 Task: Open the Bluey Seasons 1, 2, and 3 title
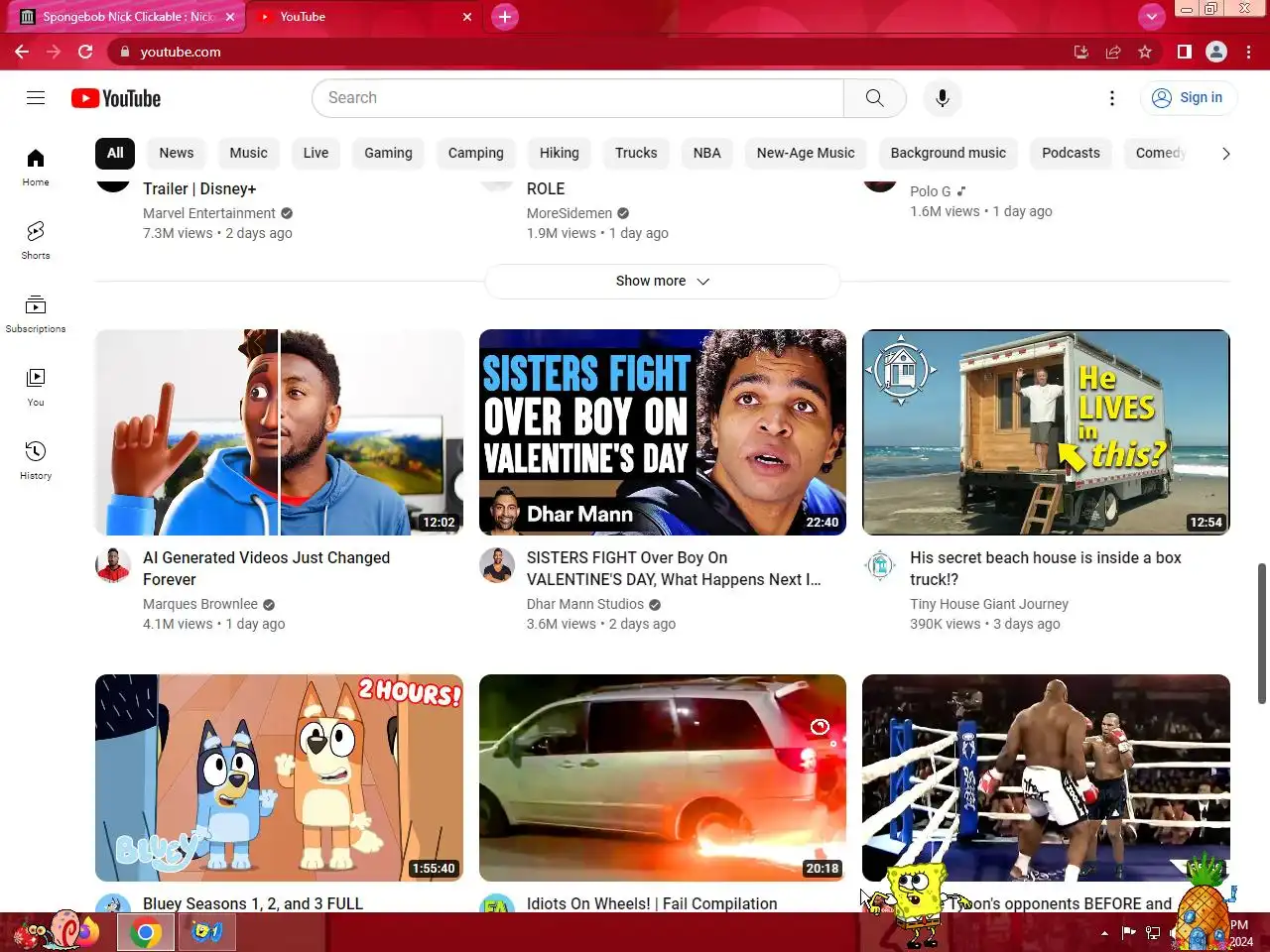pyautogui.click(x=253, y=903)
